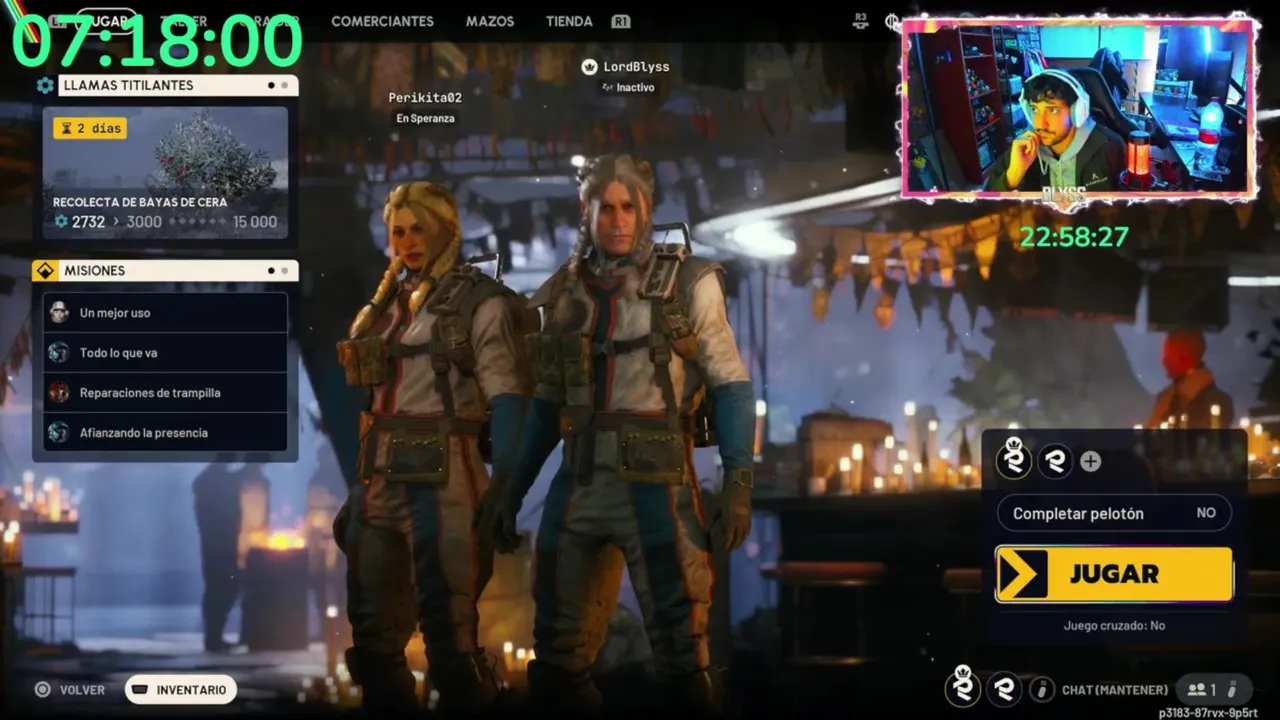Open the TIENDA tab
The height and width of the screenshot is (720, 1280).
click(569, 21)
